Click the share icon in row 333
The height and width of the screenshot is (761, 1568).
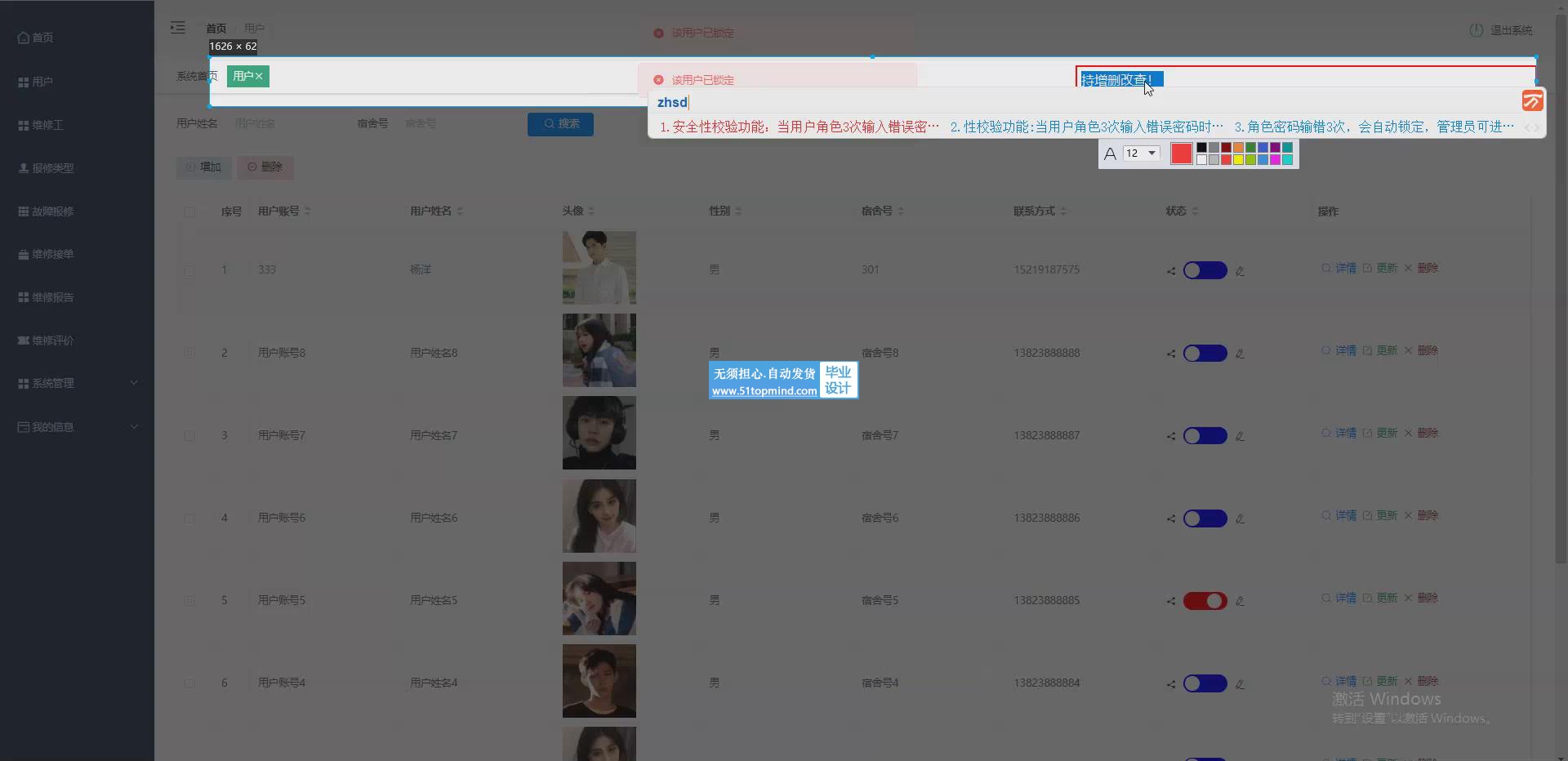click(1171, 271)
